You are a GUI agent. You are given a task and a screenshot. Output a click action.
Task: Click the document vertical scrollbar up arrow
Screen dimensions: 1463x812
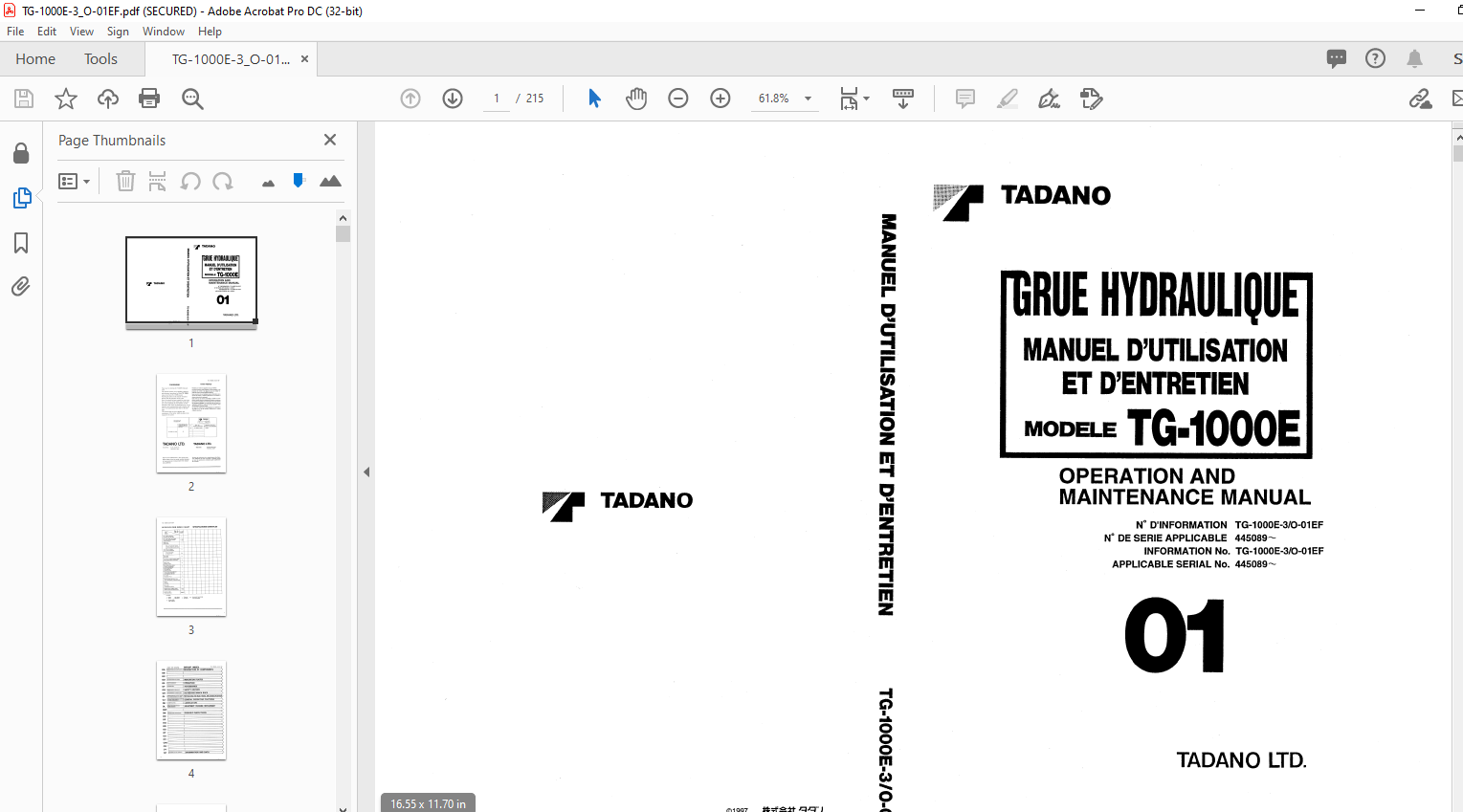click(x=1457, y=139)
